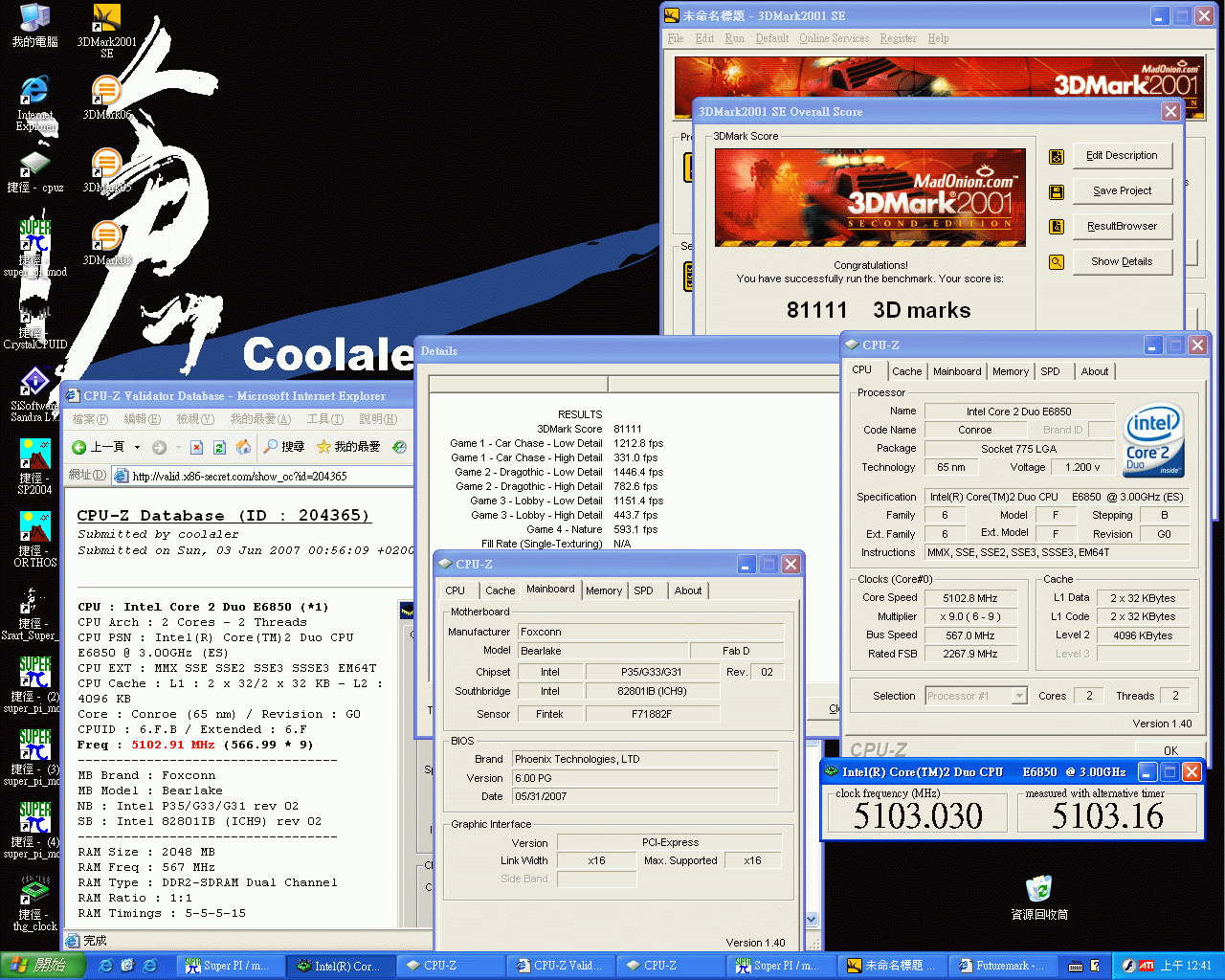
Task: Open the 3DMark05 desktop shortcut
Action: coord(106,170)
